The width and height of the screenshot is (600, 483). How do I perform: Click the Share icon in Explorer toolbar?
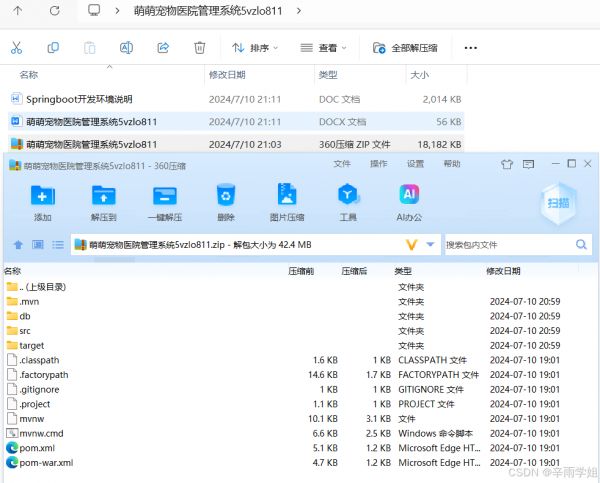coord(163,48)
